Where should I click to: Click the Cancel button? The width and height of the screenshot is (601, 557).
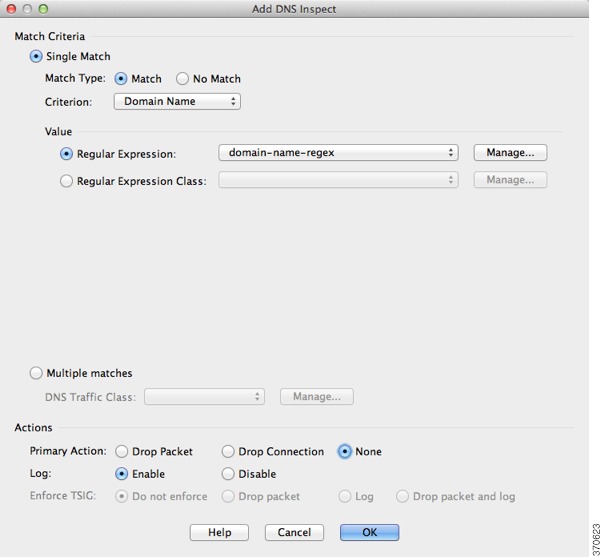point(294,532)
